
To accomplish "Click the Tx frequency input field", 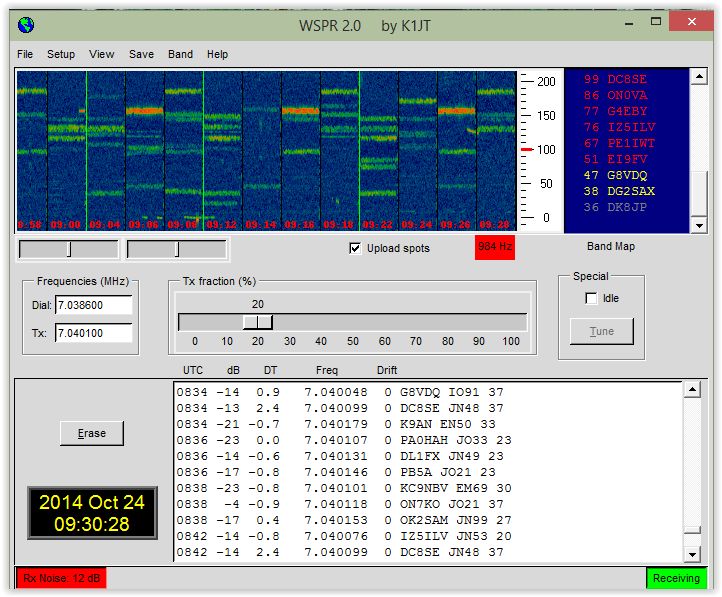I will [x=93, y=333].
